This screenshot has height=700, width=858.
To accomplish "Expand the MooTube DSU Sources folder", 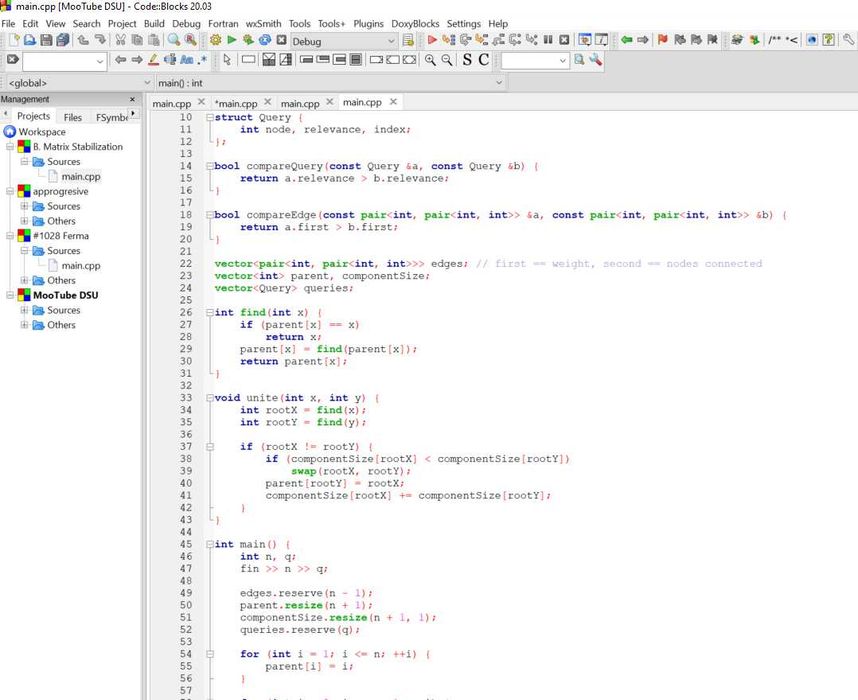I will click(x=25, y=310).
